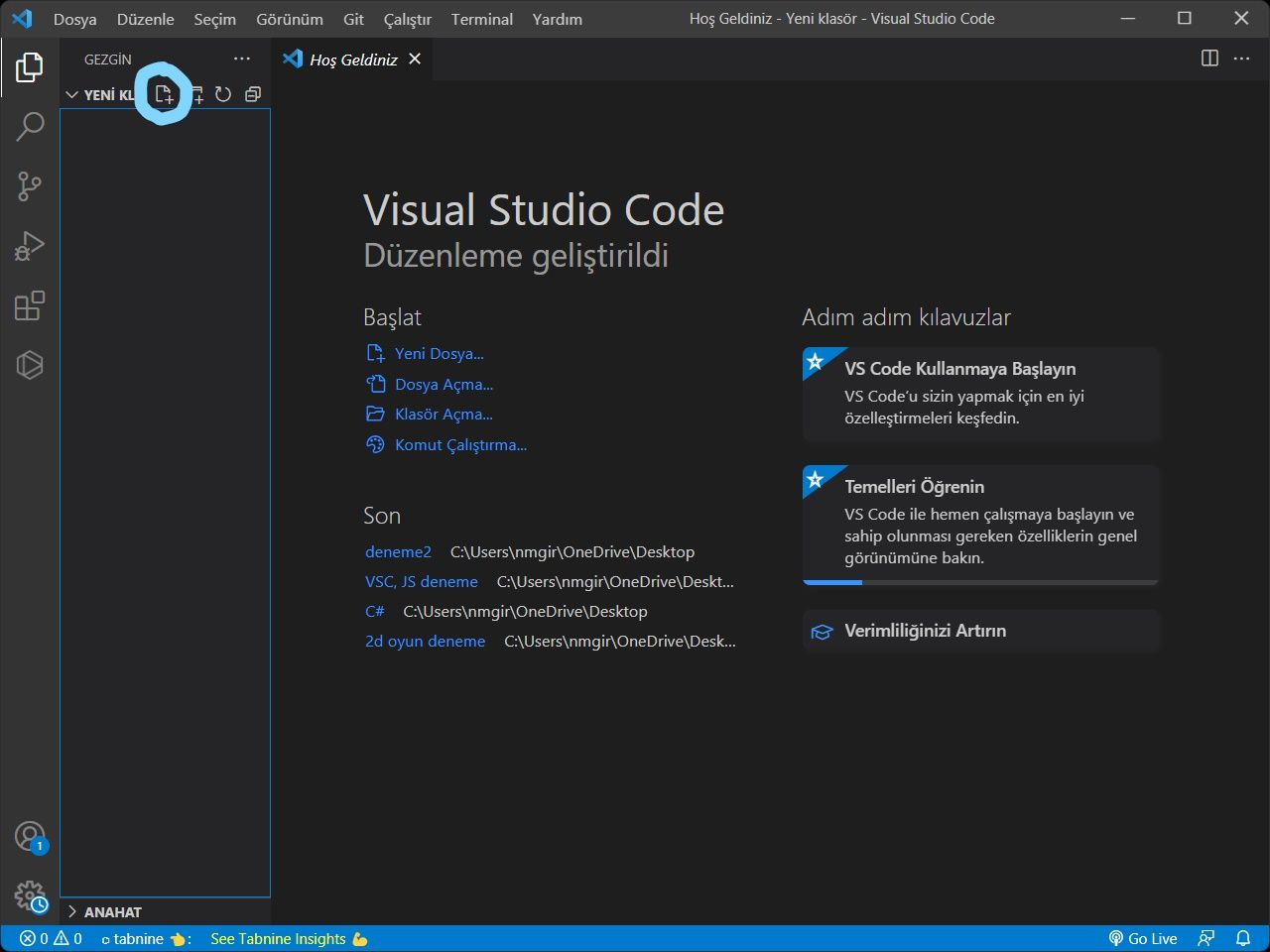This screenshot has width=1270, height=952.
Task: Refresh the explorer file list
Action: coord(223,94)
